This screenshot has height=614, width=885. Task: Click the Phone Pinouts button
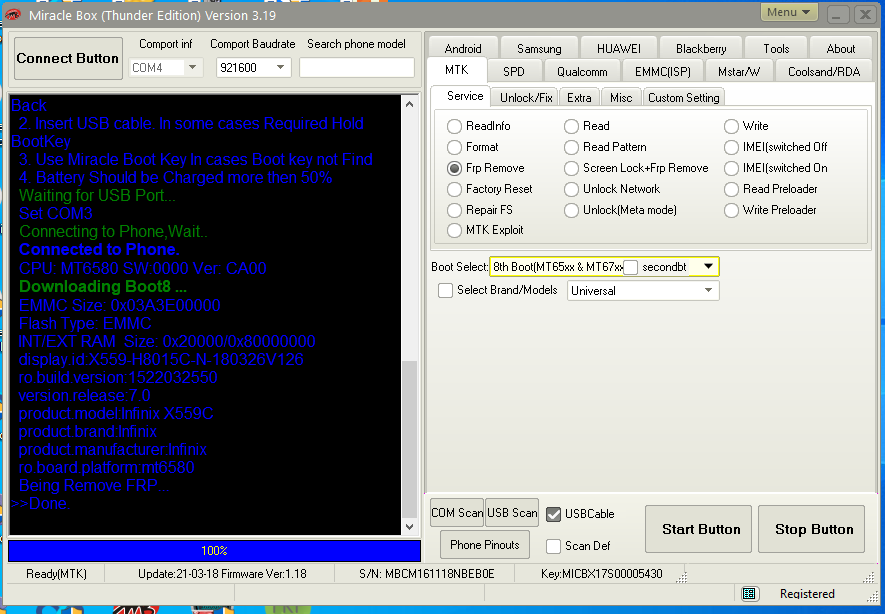[x=485, y=545]
